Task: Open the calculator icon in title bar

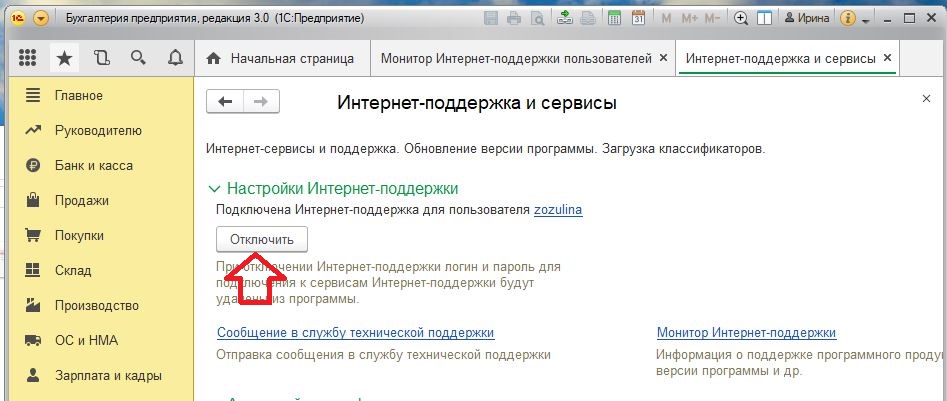Action: tap(614, 18)
